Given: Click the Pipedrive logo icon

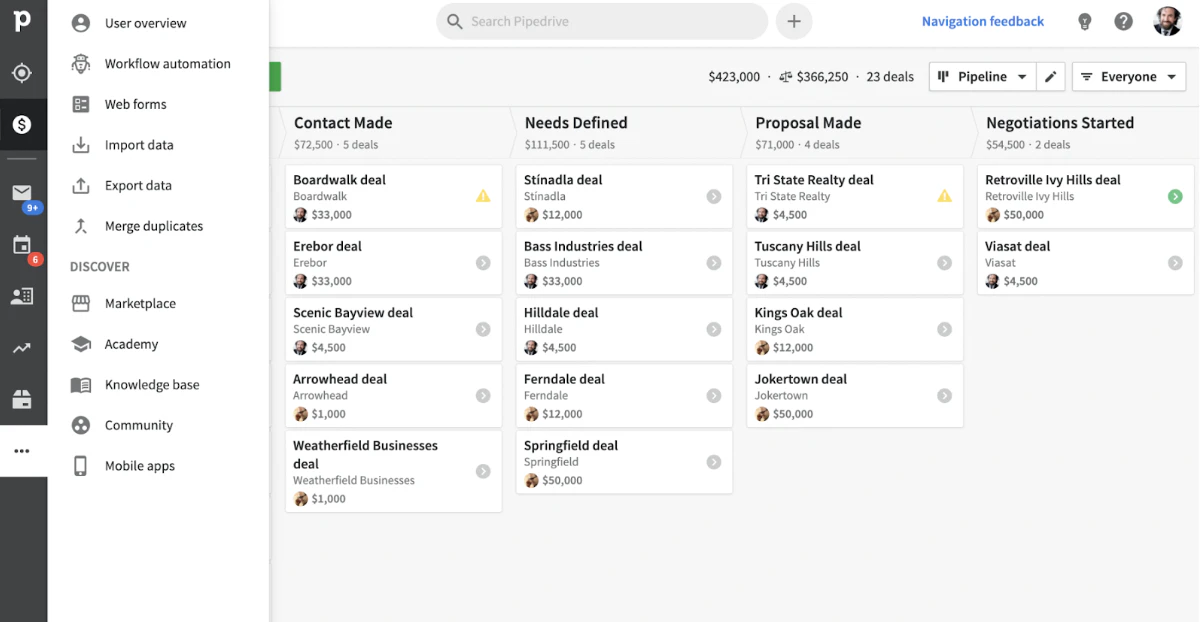Looking at the screenshot, I should point(22,20).
